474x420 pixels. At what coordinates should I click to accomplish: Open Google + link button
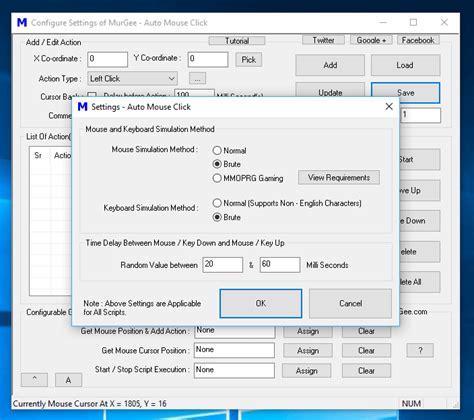(371, 40)
